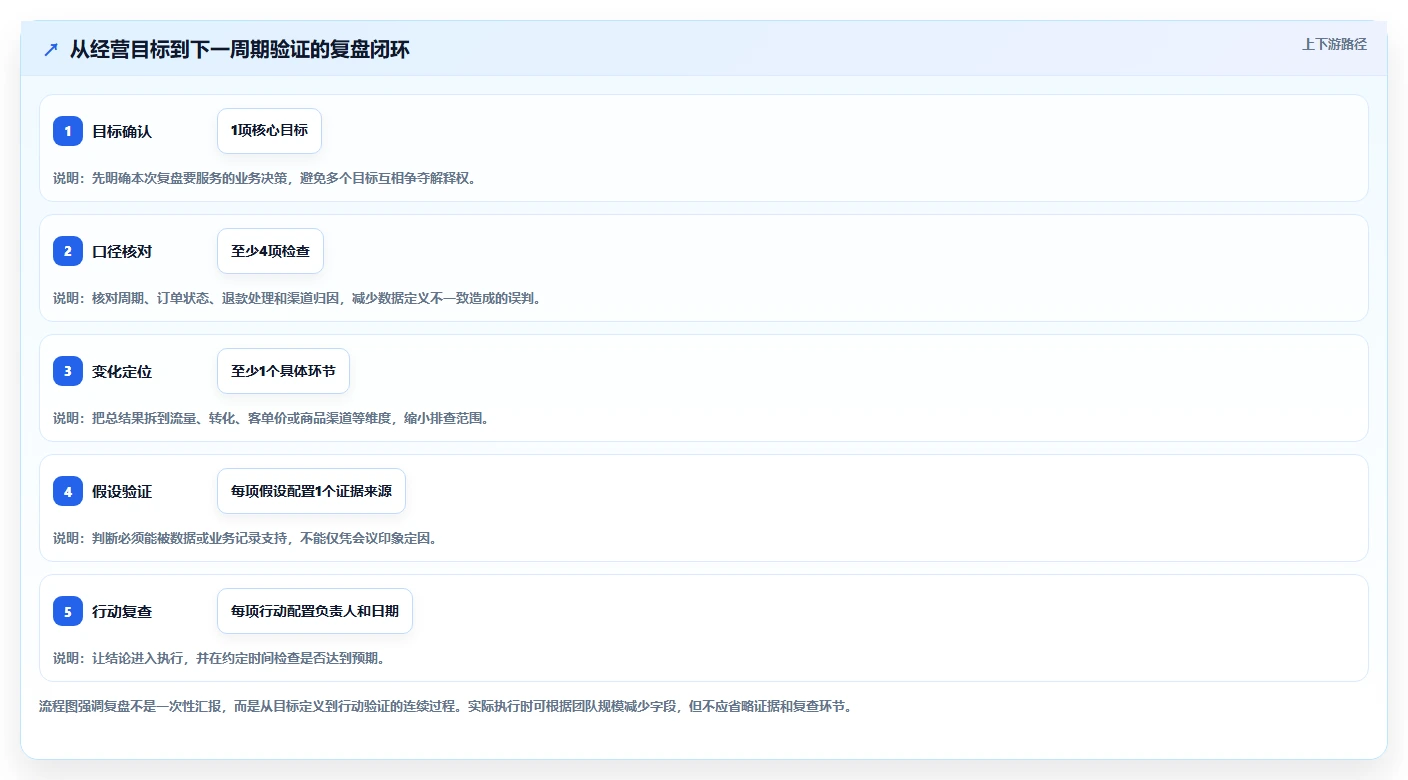This screenshot has height=780, width=1408.
Task: Click the 目标确认 step title
Action: pyautogui.click(x=122, y=131)
